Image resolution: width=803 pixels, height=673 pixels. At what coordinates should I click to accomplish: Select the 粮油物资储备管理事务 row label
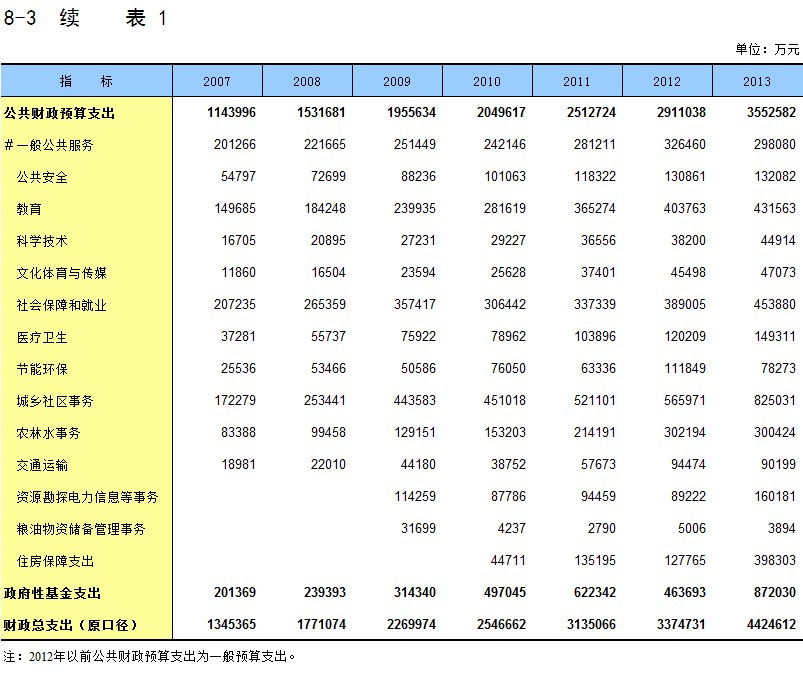pos(81,529)
